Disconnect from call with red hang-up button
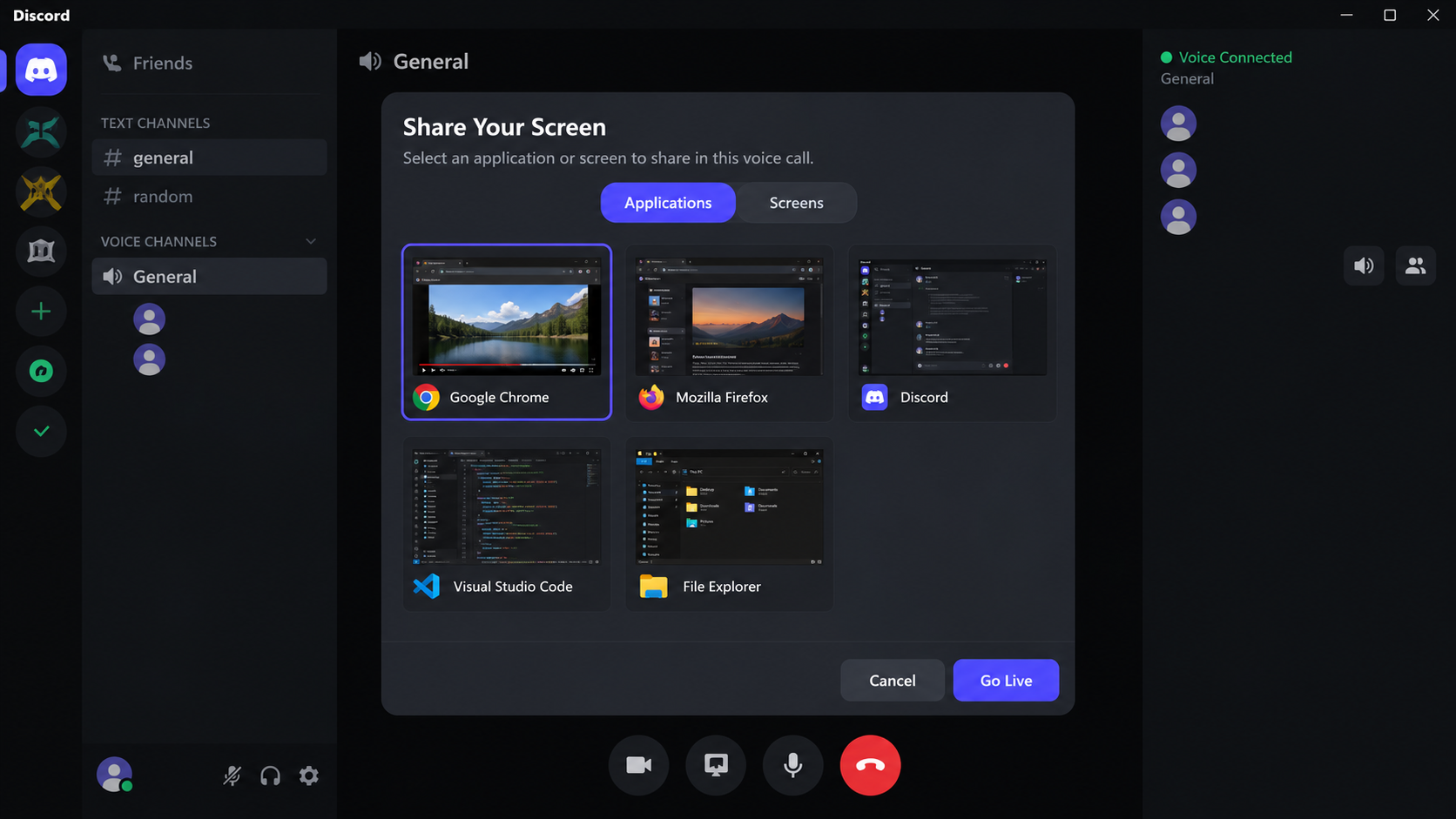 [x=870, y=765]
